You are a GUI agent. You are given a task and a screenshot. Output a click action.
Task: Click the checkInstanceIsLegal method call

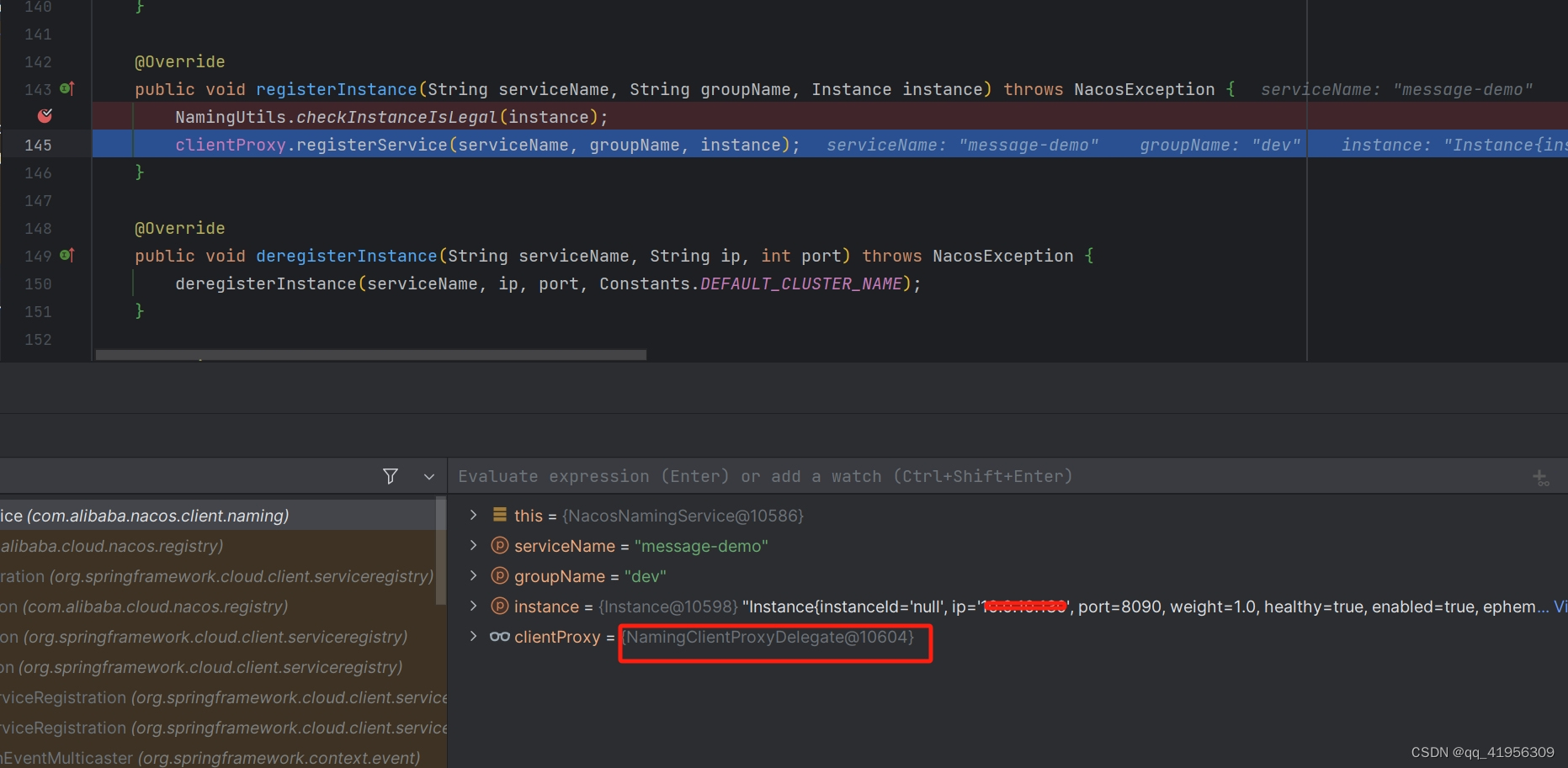pyautogui.click(x=396, y=117)
